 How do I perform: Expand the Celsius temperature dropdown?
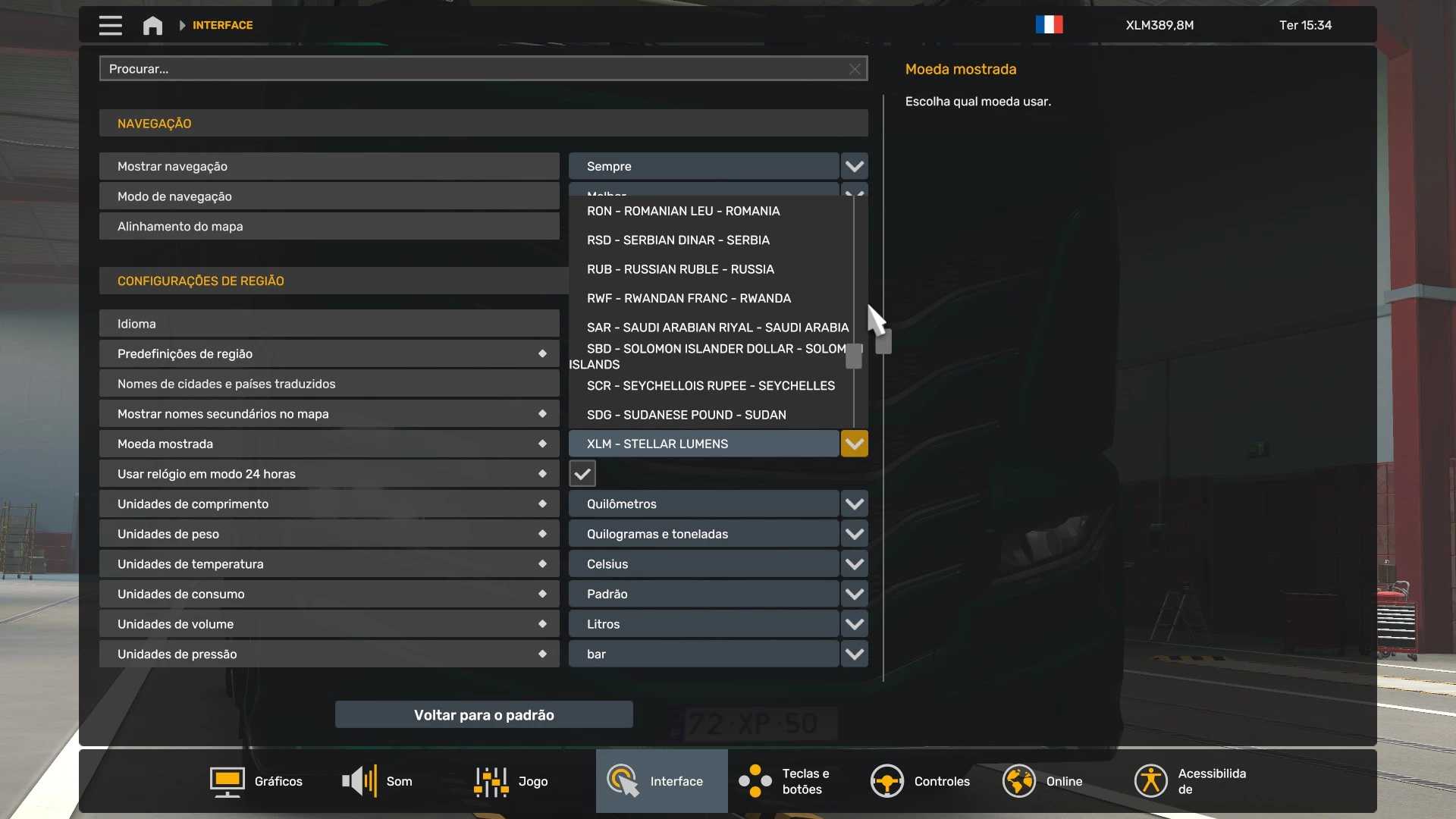[x=854, y=564]
